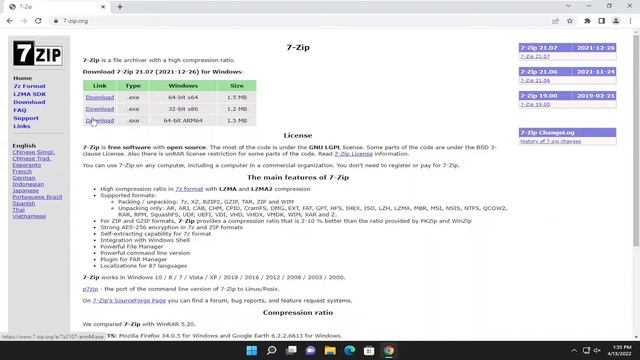Switch language to Vietnamese
The width and height of the screenshot is (640, 360).
29,216
